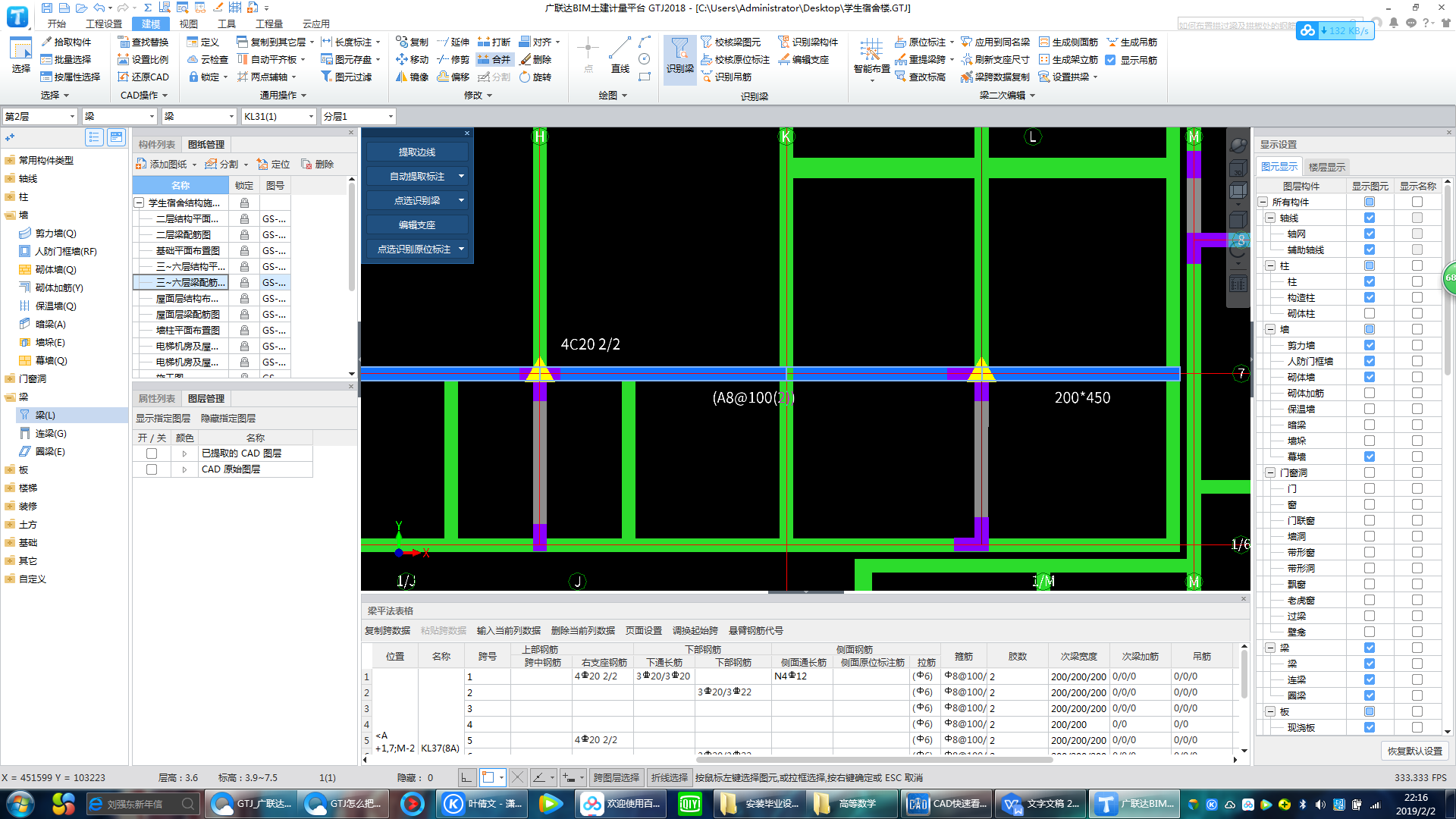The image size is (1456, 819).
Task: Switch to the 视图 ribbon tab
Action: pos(189,24)
